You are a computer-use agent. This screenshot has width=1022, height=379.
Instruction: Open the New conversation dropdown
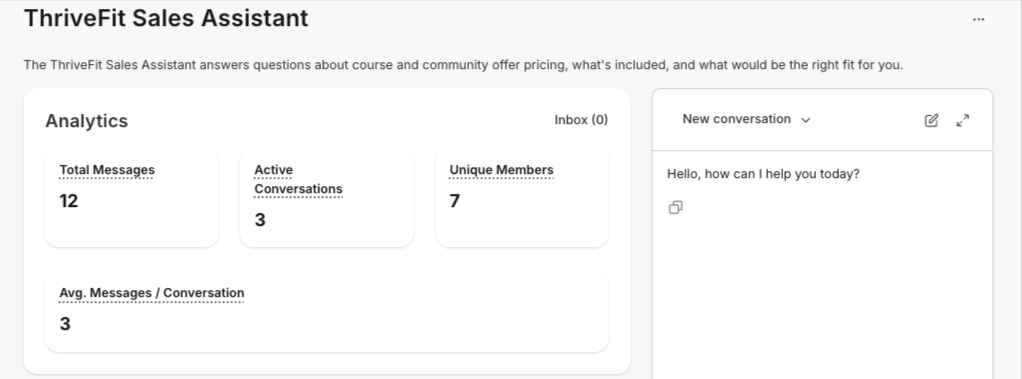click(746, 119)
